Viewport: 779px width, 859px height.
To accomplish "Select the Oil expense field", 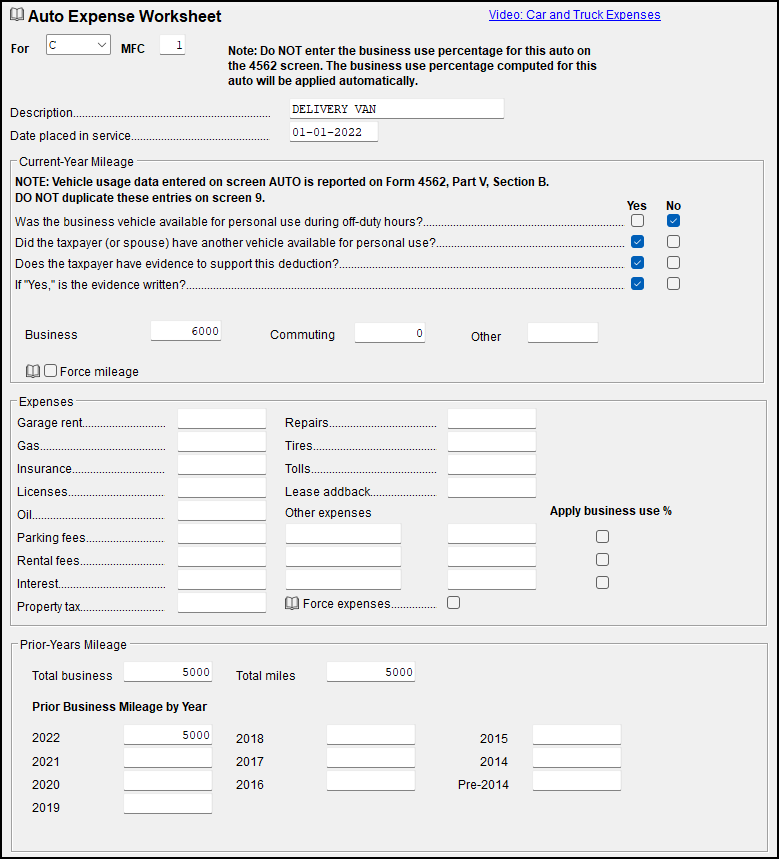I will 222,511.
